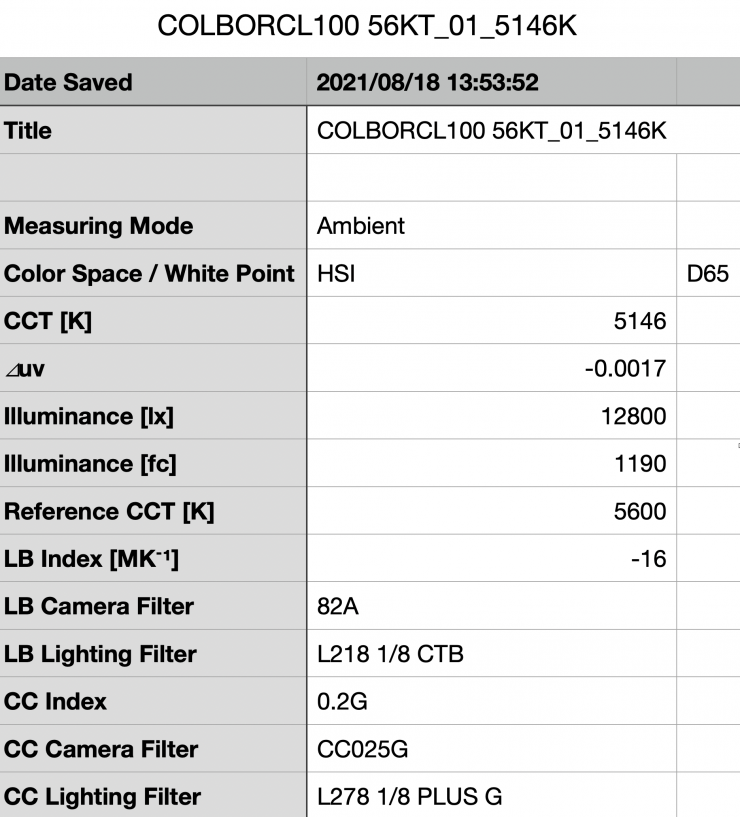Click the Illuminance lux value 12800
The height and width of the screenshot is (817, 740).
pos(490,417)
